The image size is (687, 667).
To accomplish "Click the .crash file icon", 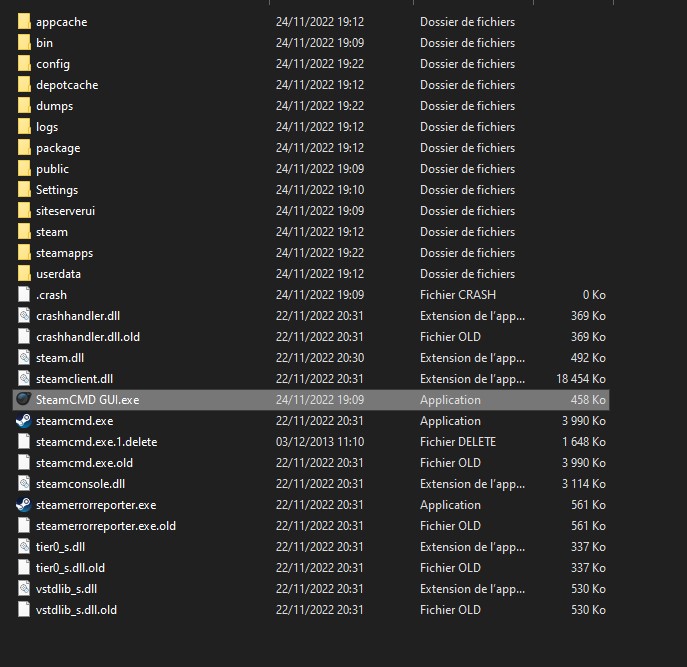I will click(24, 294).
